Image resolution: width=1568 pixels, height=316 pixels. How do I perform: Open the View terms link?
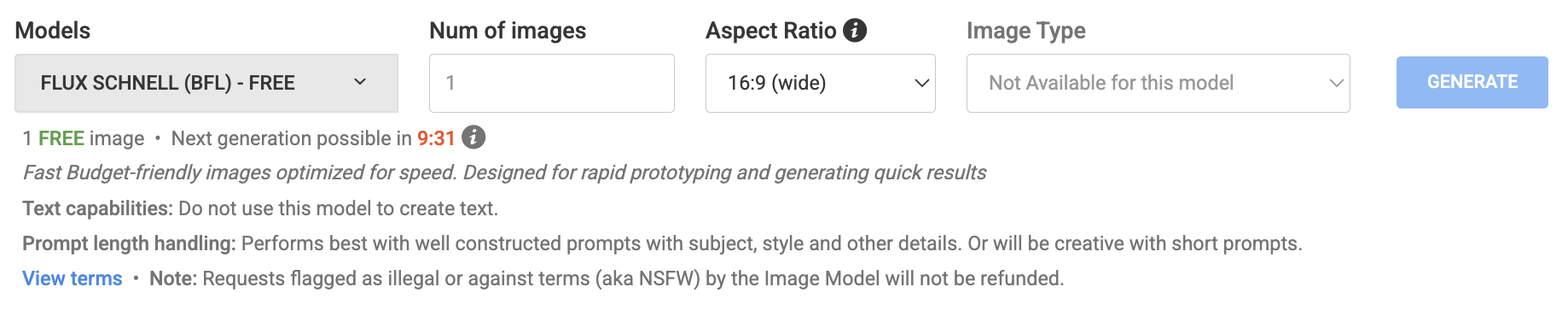(73, 278)
